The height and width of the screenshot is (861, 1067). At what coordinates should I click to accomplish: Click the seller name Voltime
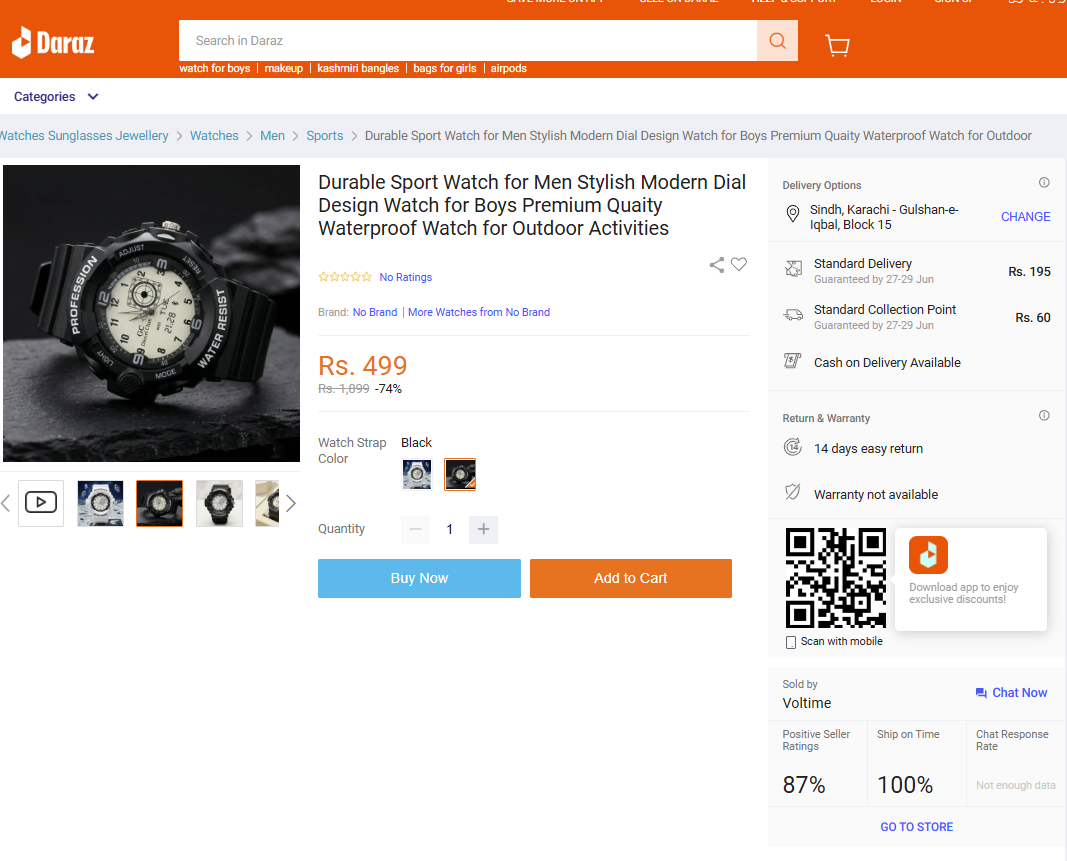click(806, 703)
